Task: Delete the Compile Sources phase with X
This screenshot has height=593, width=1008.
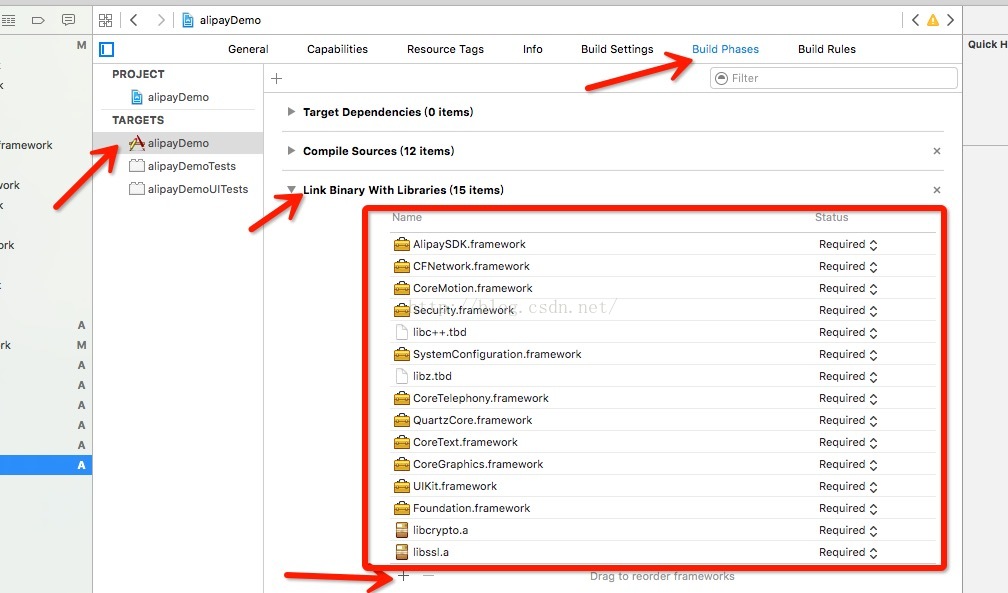Action: 937,151
